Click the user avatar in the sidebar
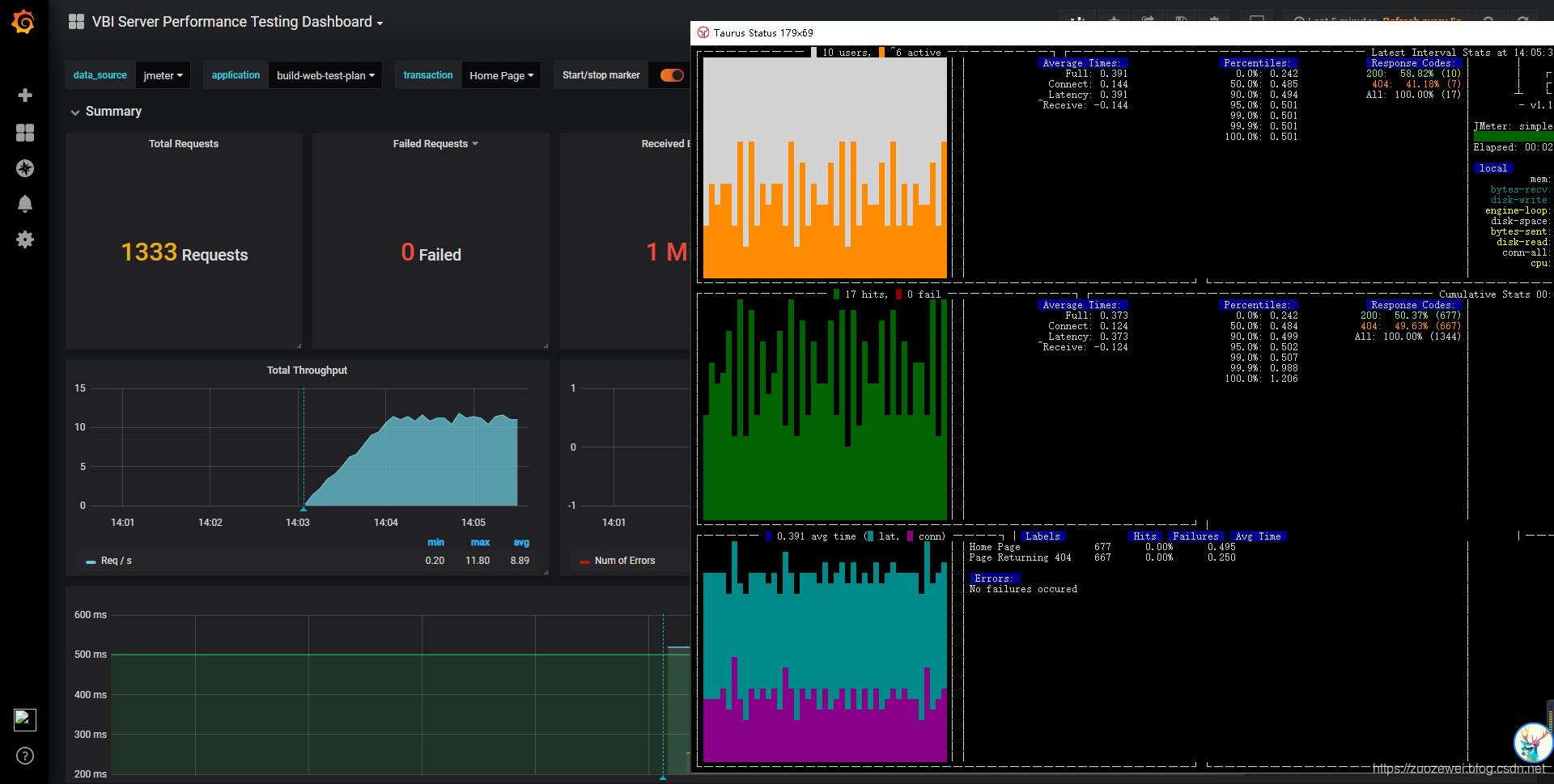 coord(25,719)
